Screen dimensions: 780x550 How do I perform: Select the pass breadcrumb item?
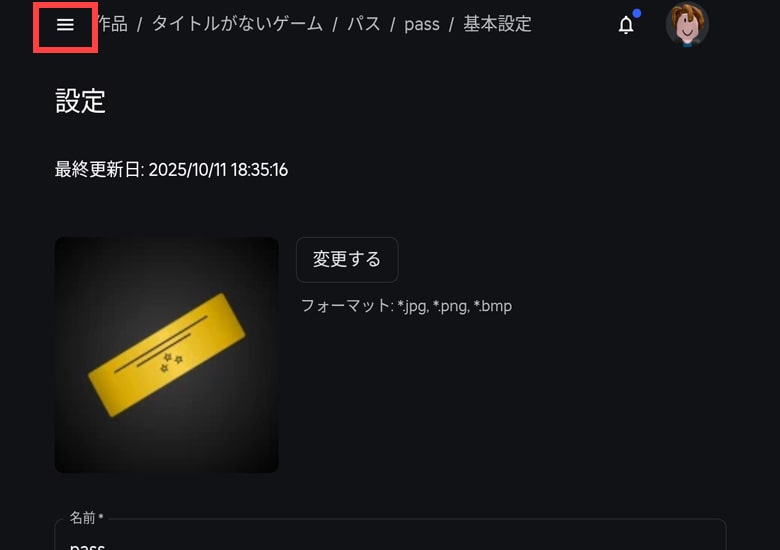[x=422, y=24]
